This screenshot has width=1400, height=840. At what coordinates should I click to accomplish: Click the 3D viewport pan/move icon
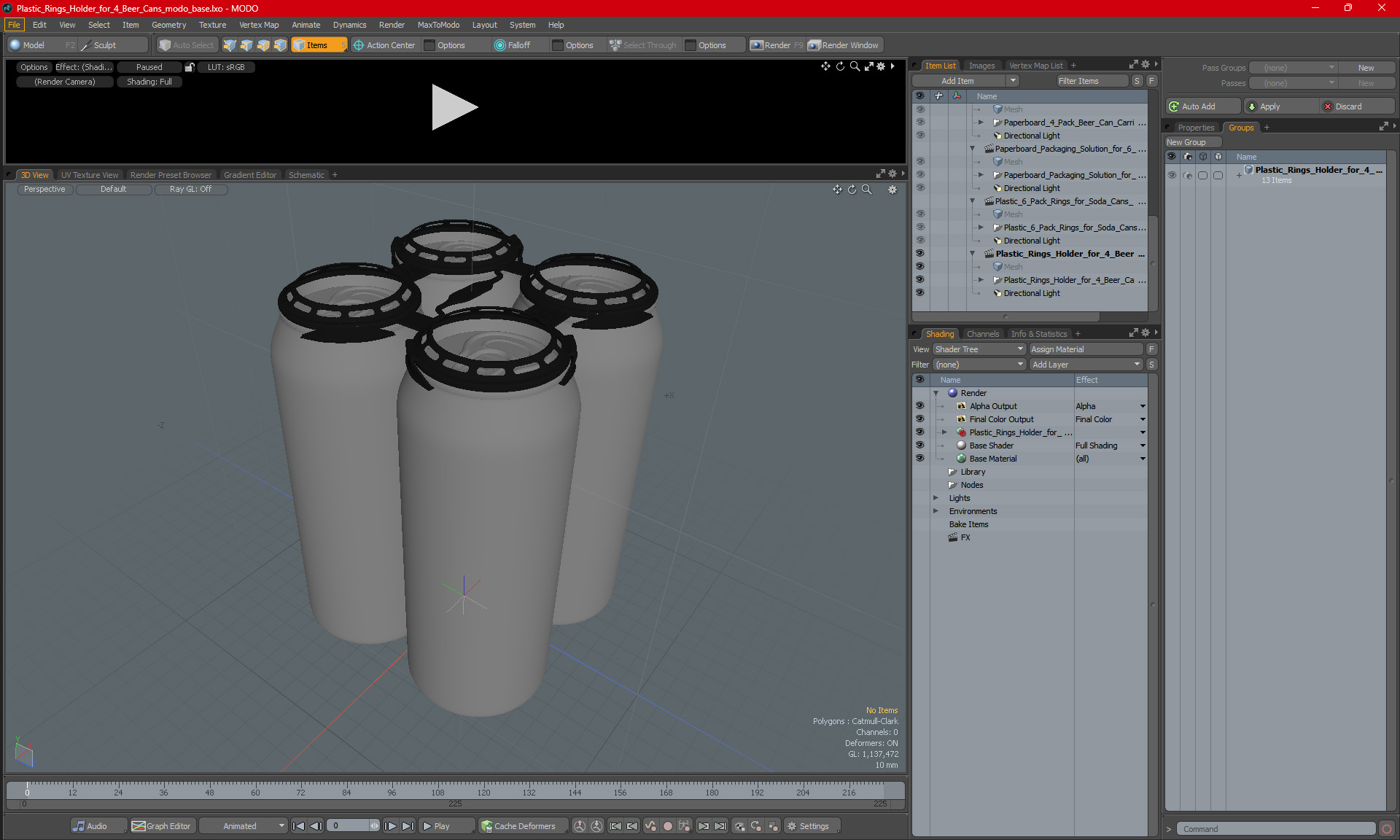tap(837, 190)
